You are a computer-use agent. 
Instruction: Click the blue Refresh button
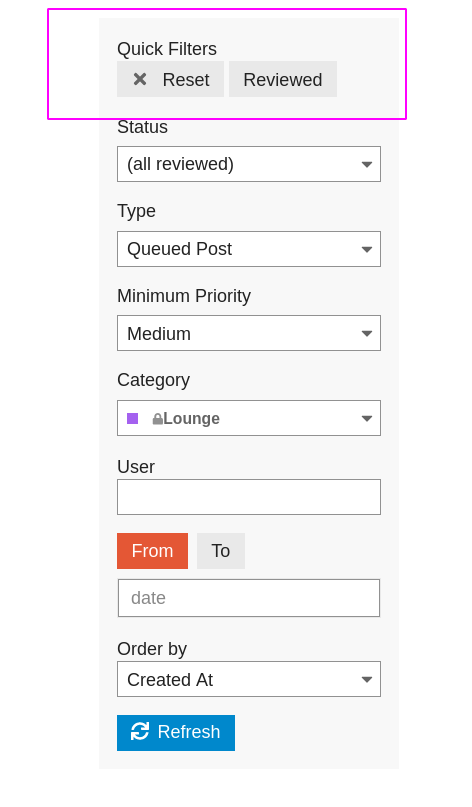click(176, 732)
